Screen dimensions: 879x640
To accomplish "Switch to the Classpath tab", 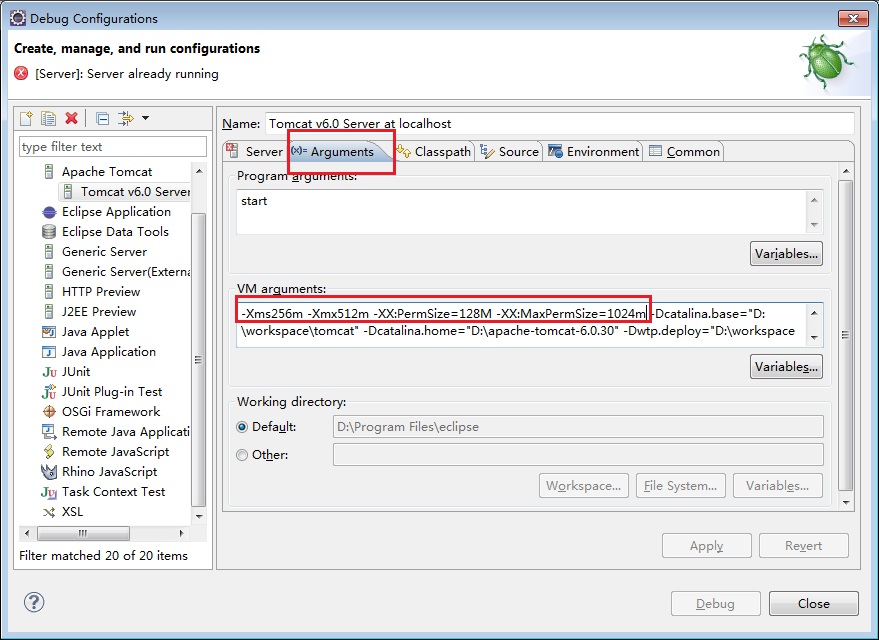I will coord(434,152).
